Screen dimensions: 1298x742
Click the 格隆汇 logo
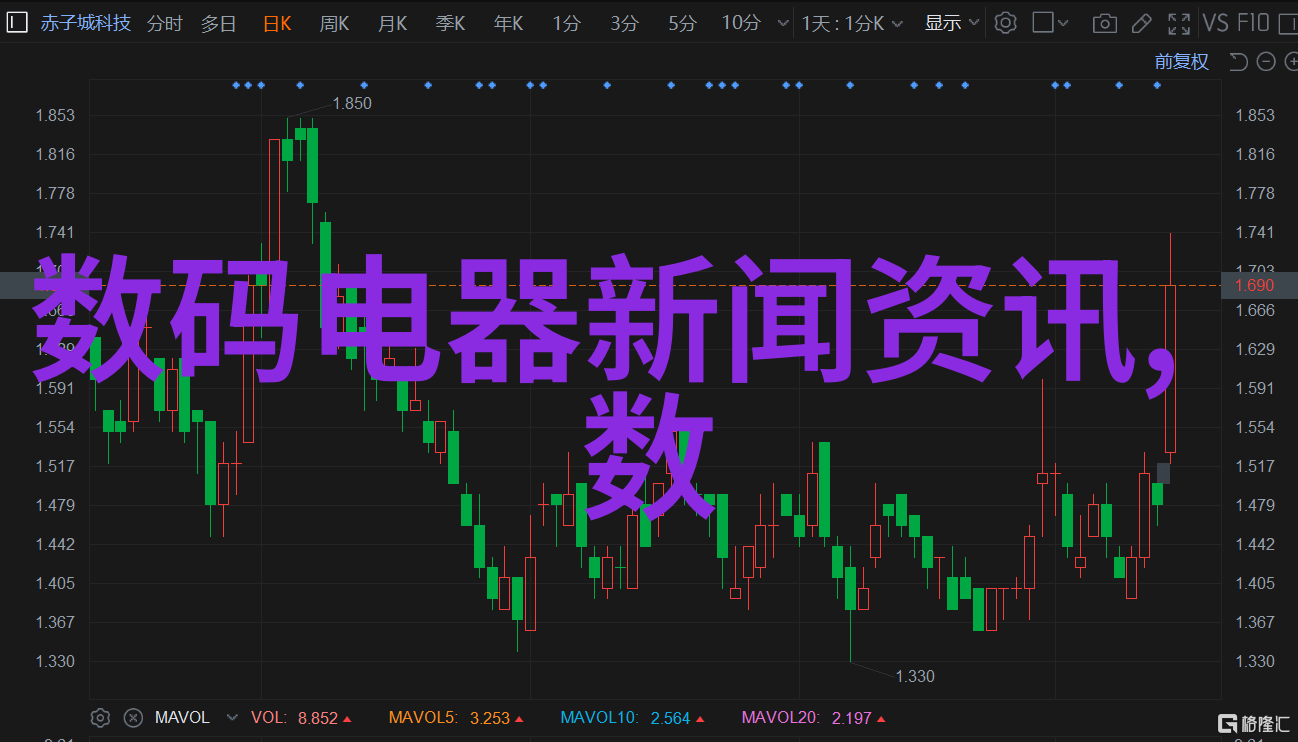[1253, 722]
